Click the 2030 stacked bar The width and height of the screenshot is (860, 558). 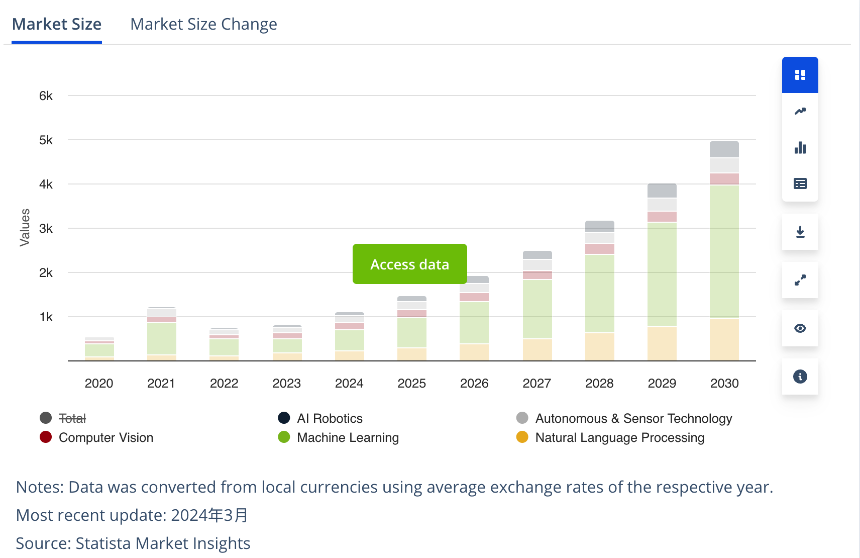pos(724,251)
